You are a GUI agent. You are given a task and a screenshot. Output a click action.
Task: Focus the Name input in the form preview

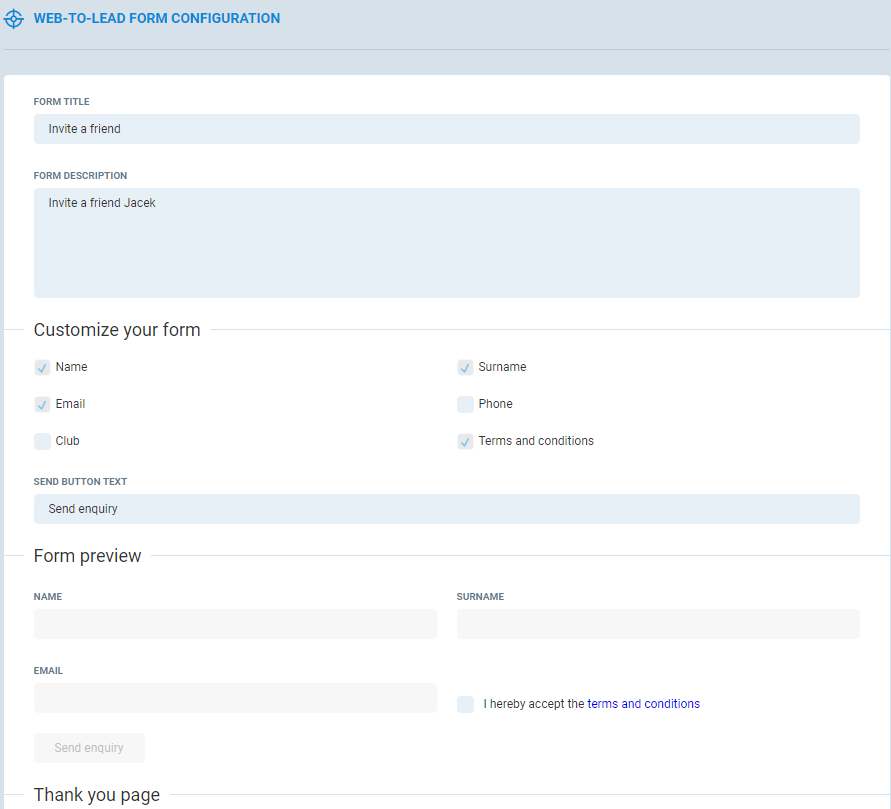point(235,624)
